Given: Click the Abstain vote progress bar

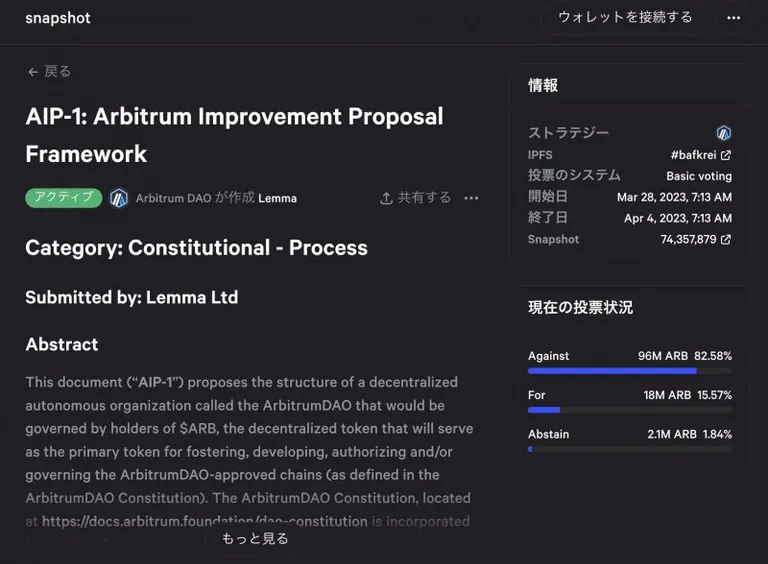Looking at the screenshot, I should tap(630, 449).
